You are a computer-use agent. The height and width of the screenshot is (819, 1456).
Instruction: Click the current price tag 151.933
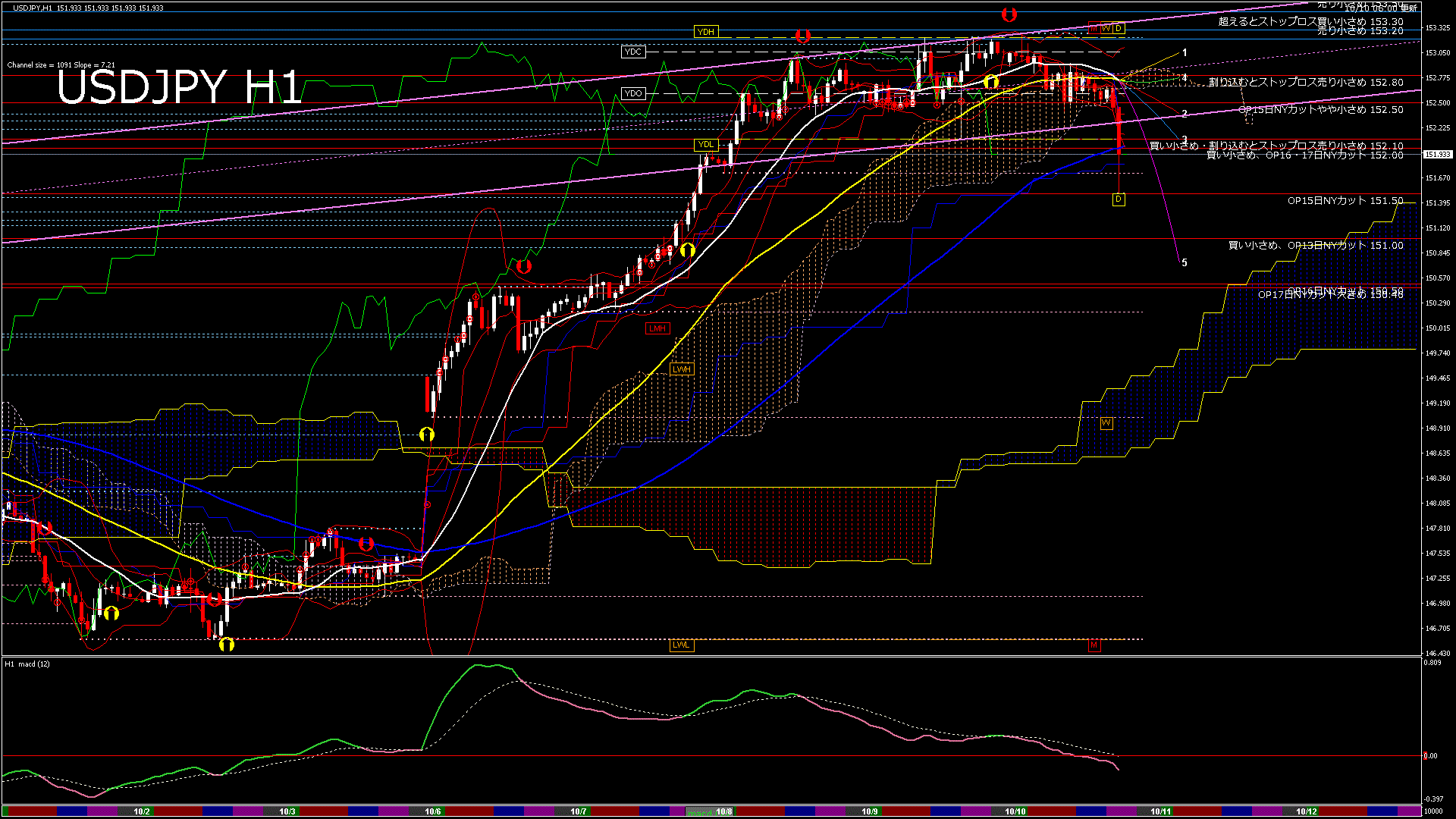1437,155
